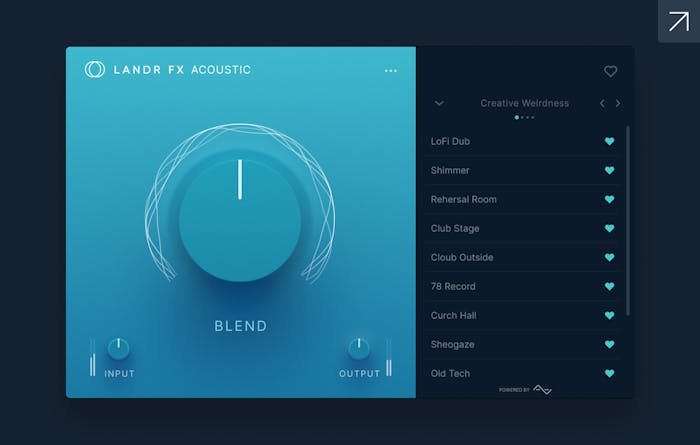Click the INPUT gain knob
Screen dimensions: 700x445
(118, 349)
